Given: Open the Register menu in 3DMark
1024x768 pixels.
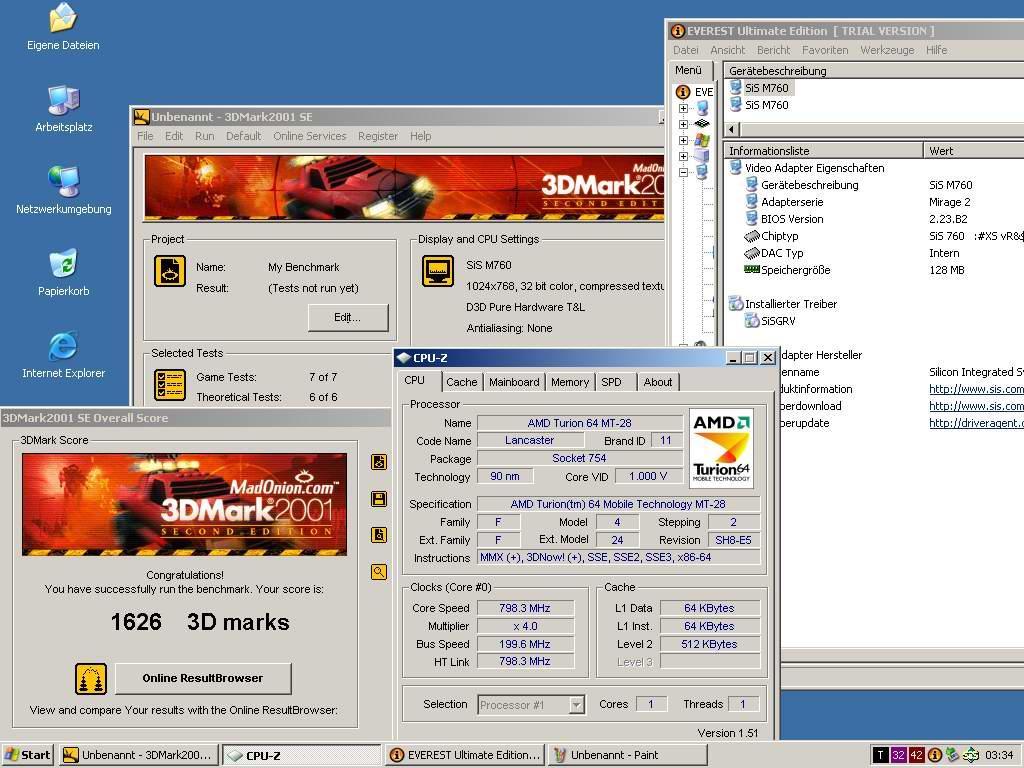Looking at the screenshot, I should 377,136.
